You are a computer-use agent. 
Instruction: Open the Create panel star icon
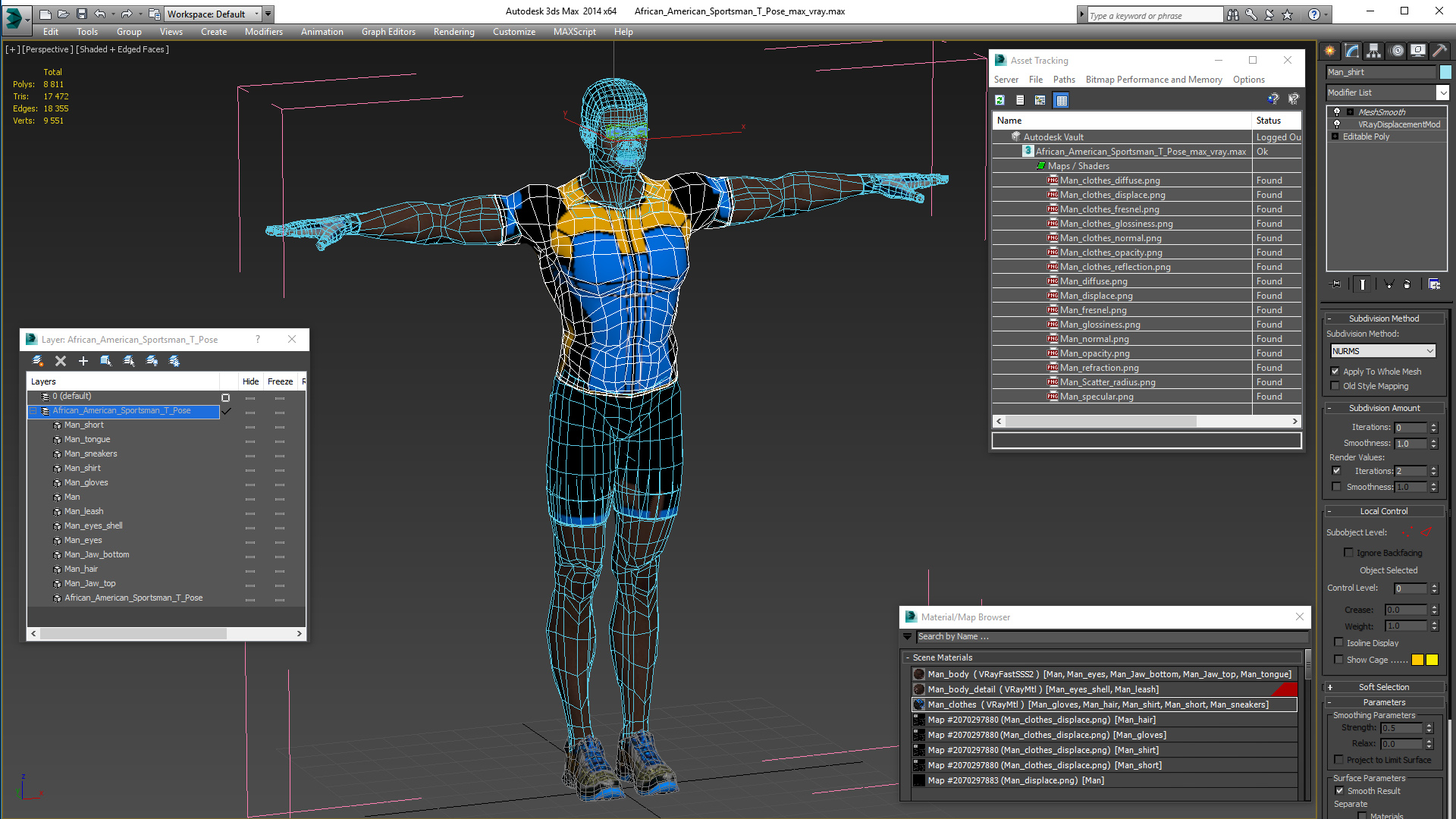pyautogui.click(x=1329, y=51)
